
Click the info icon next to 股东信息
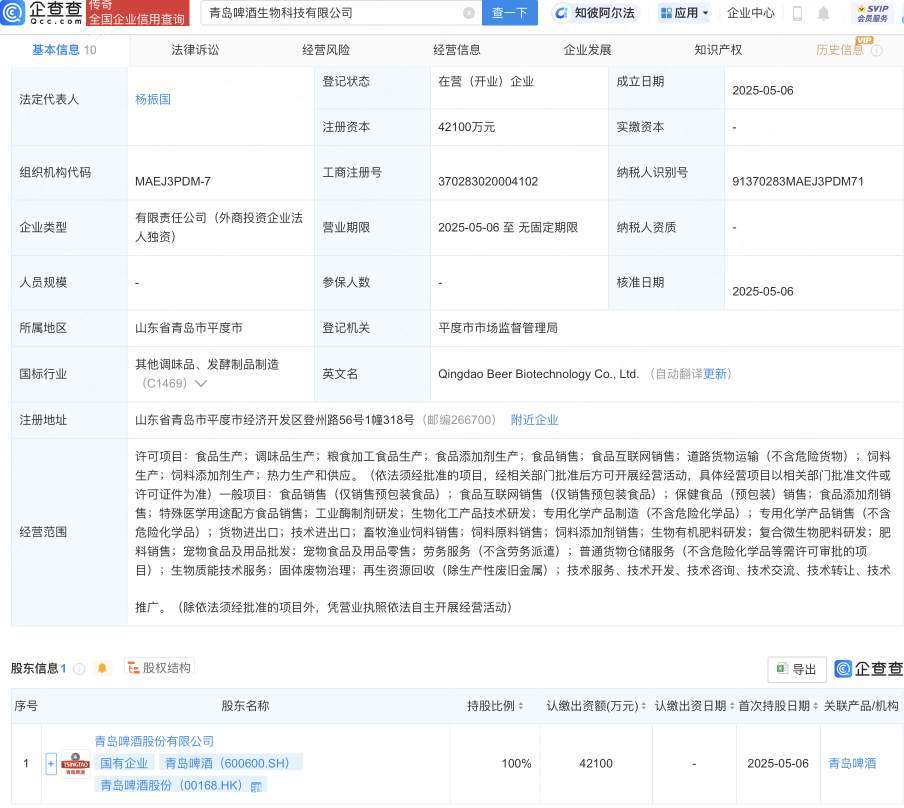(80, 668)
